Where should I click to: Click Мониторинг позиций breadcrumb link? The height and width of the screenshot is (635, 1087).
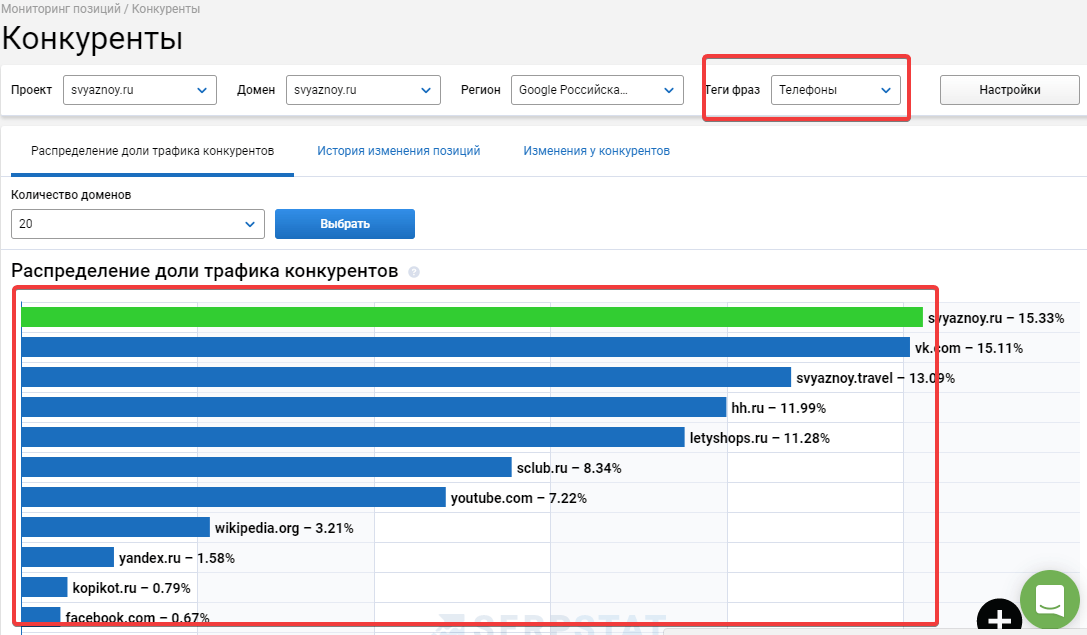tap(61, 9)
